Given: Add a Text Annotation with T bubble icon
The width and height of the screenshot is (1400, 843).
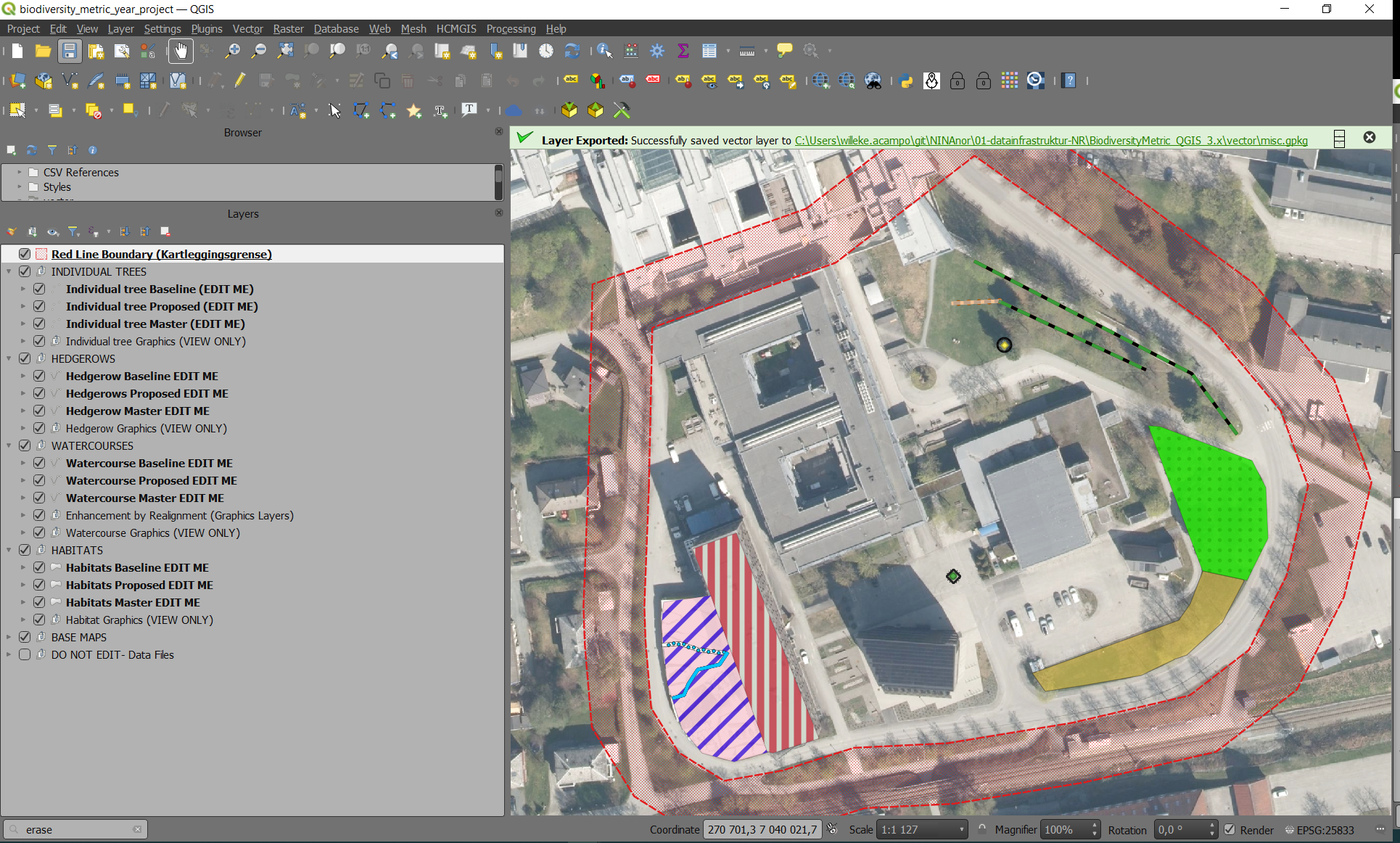Looking at the screenshot, I should click(x=469, y=110).
